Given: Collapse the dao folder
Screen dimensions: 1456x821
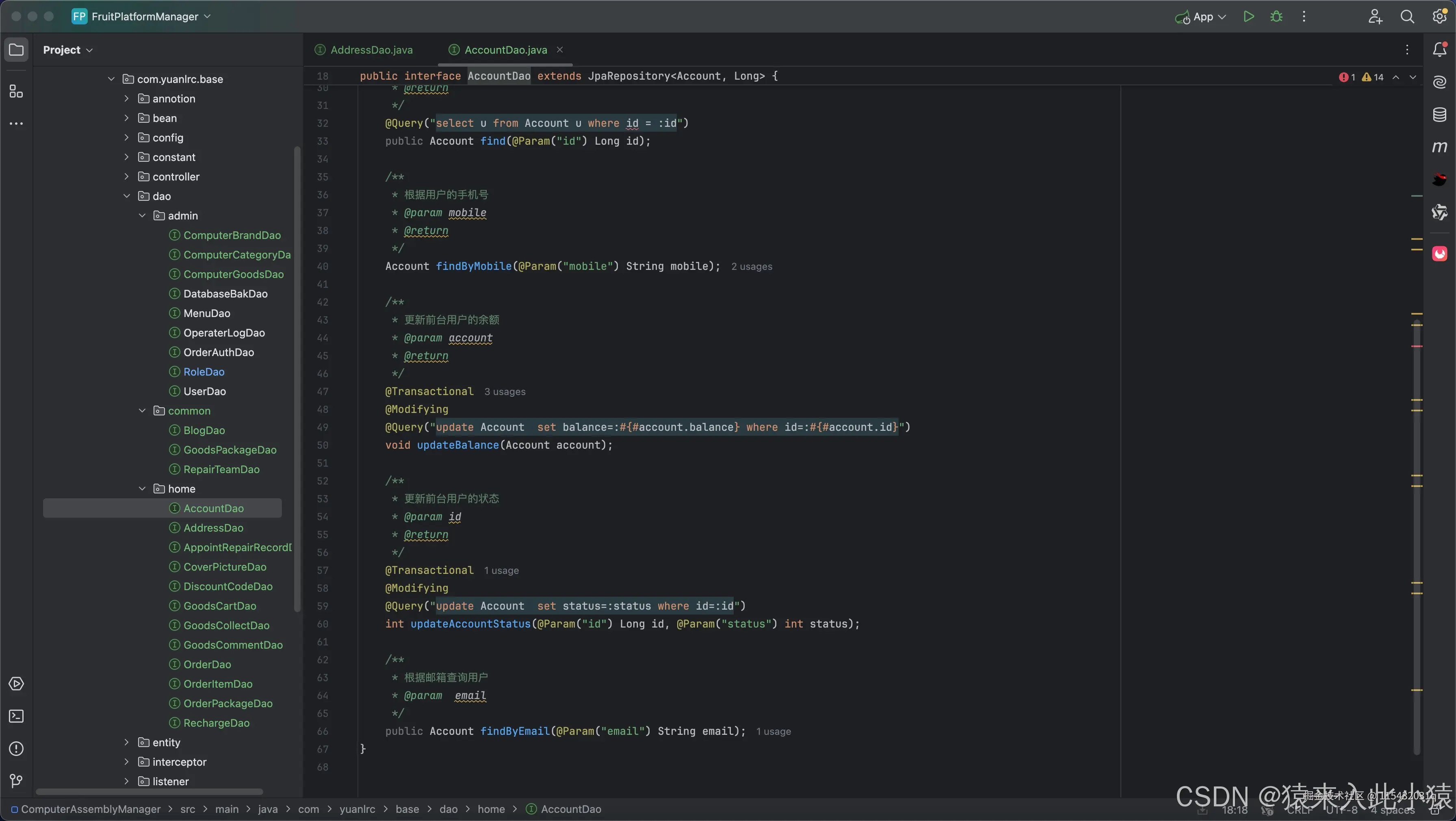Looking at the screenshot, I should (127, 196).
